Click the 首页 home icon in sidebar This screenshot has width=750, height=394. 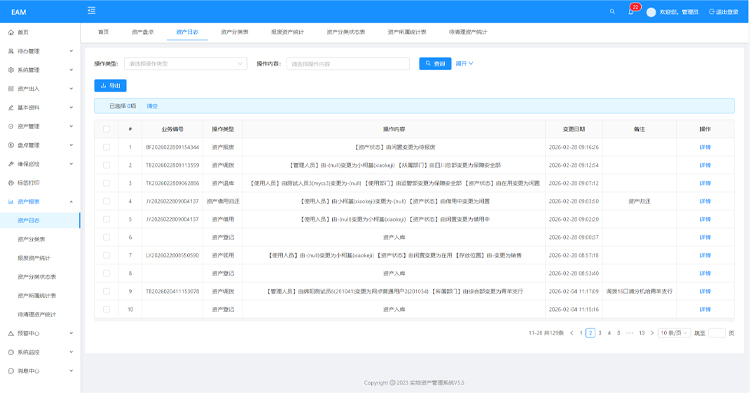11,33
